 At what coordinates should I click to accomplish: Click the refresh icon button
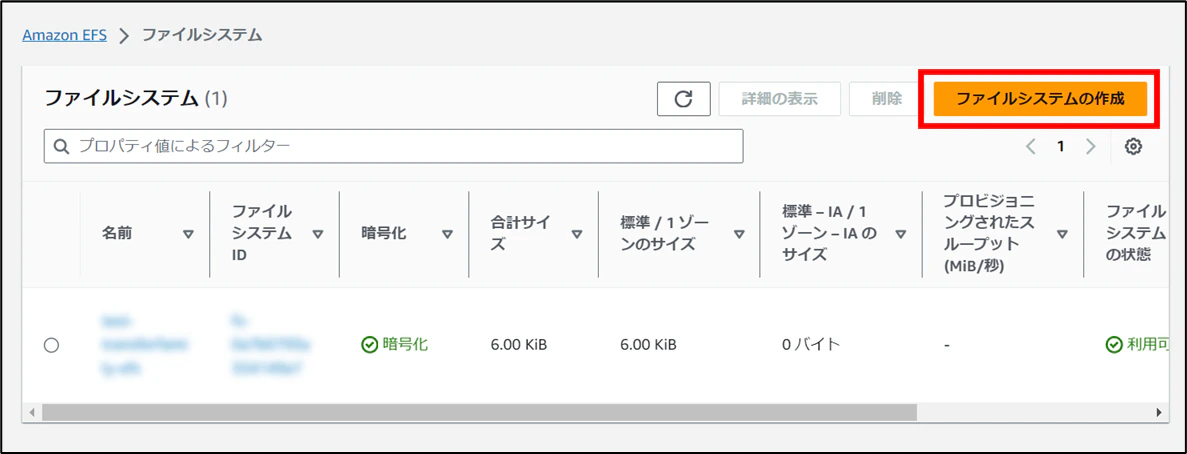coord(684,99)
